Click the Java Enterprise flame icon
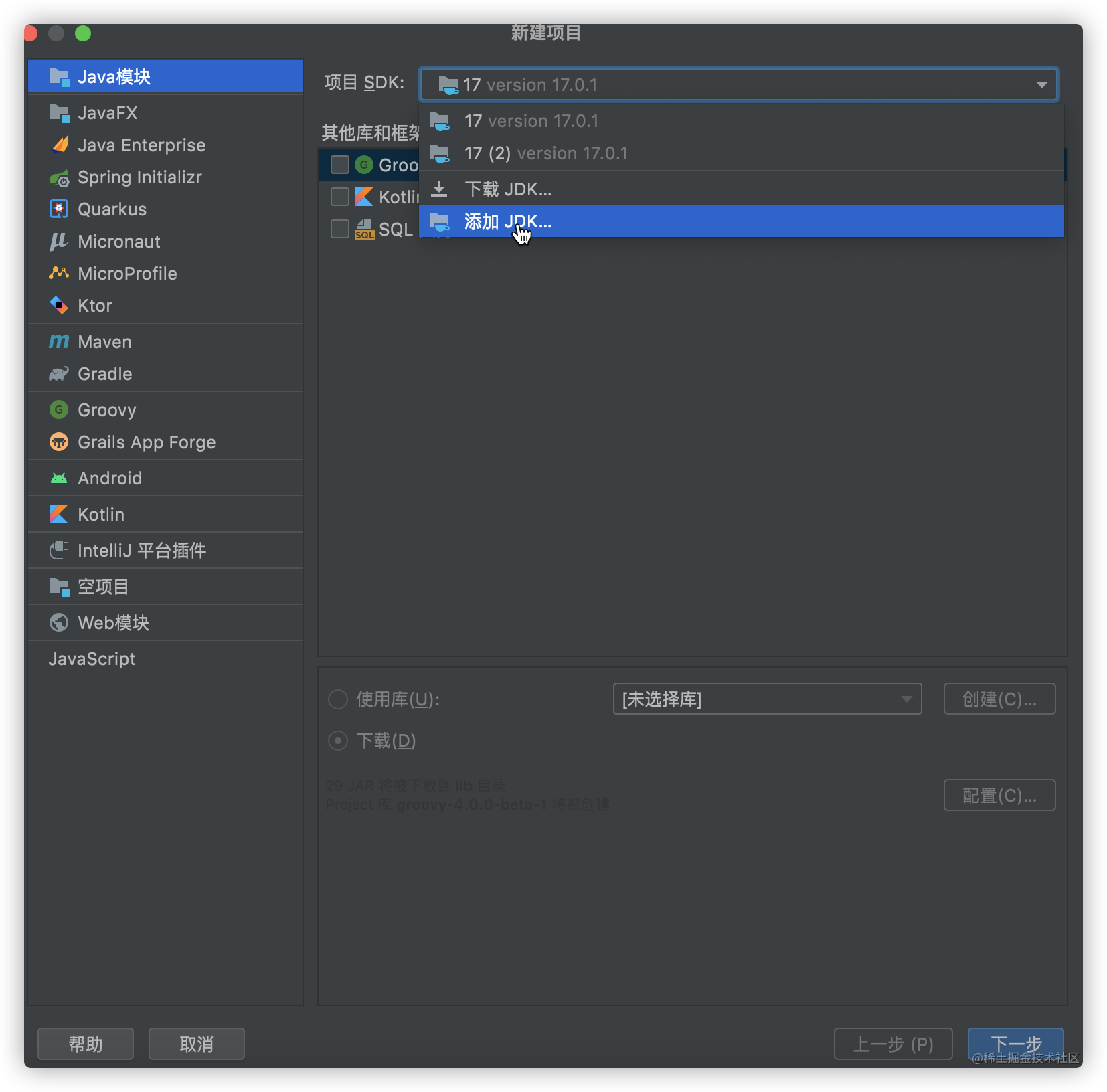Viewport: 1107px width, 1092px height. coord(59,145)
